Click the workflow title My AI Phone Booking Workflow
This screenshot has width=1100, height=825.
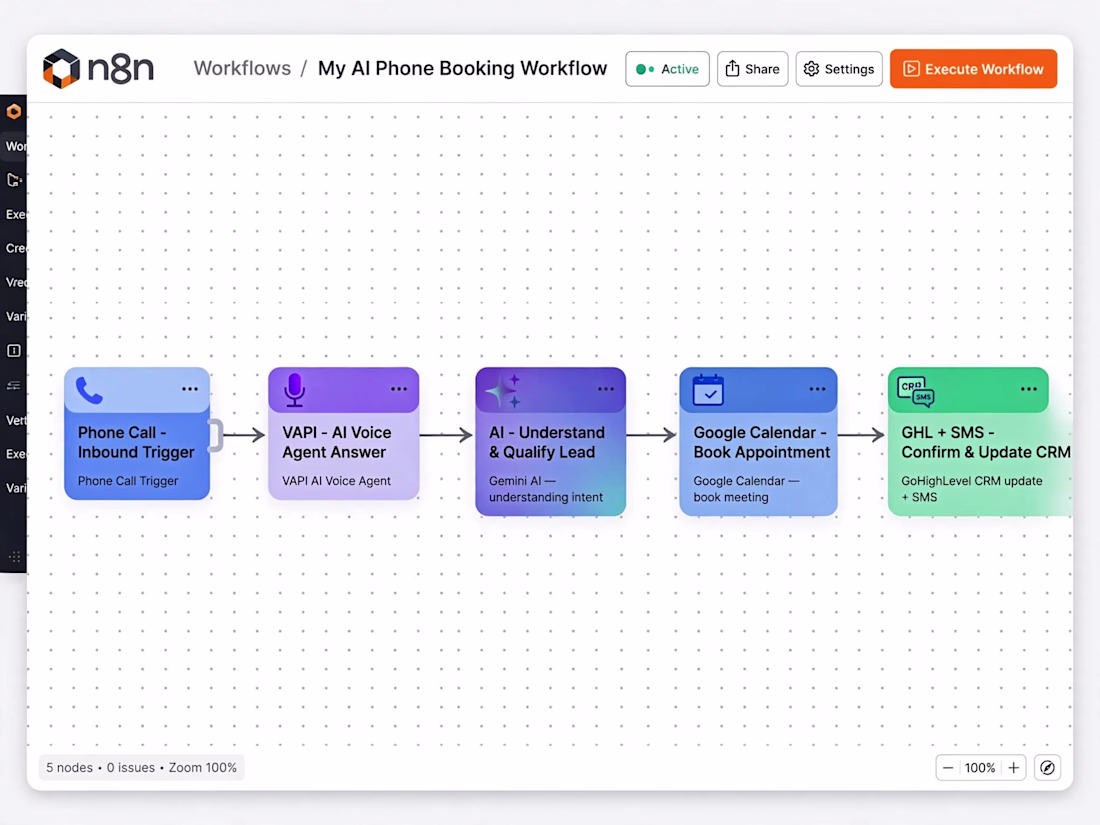(462, 68)
